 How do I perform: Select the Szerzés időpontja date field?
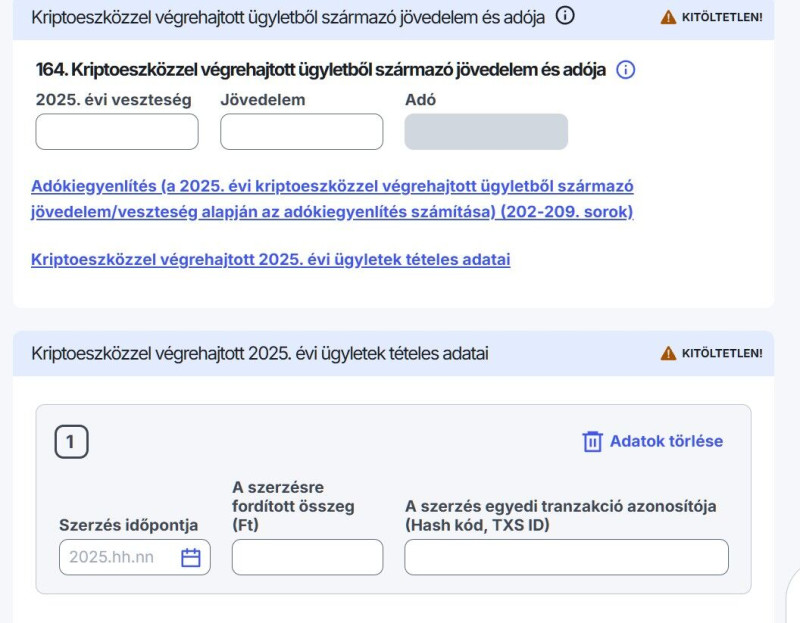(118, 557)
